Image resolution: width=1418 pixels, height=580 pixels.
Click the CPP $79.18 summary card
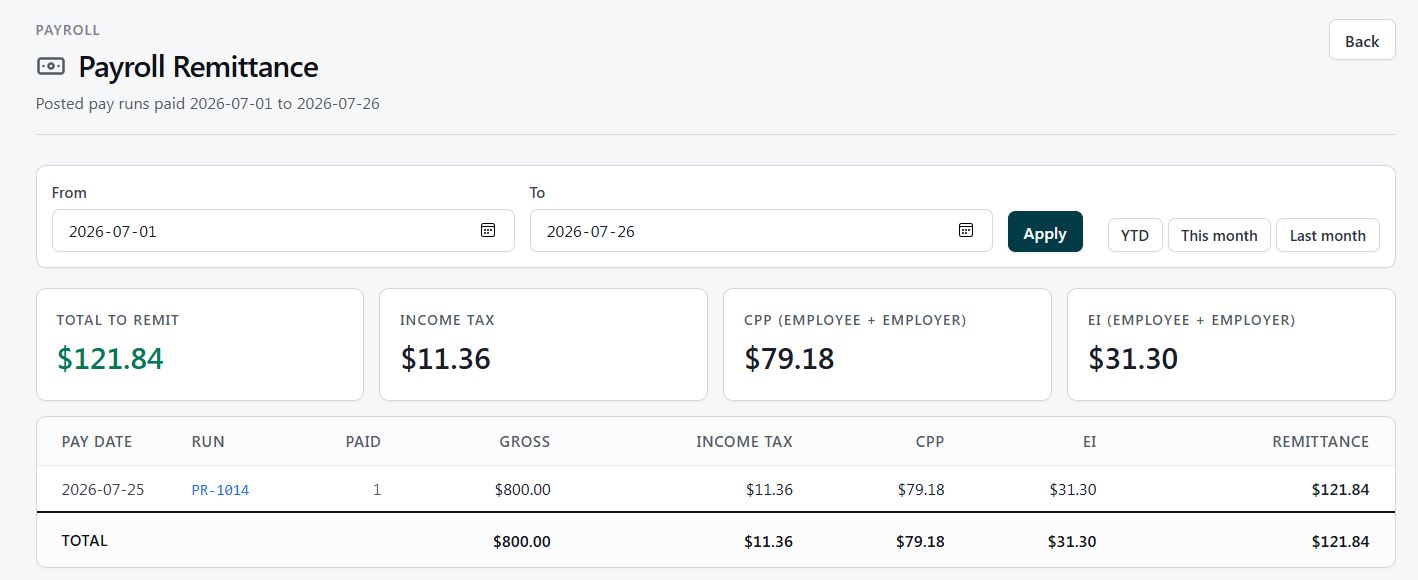click(x=887, y=345)
